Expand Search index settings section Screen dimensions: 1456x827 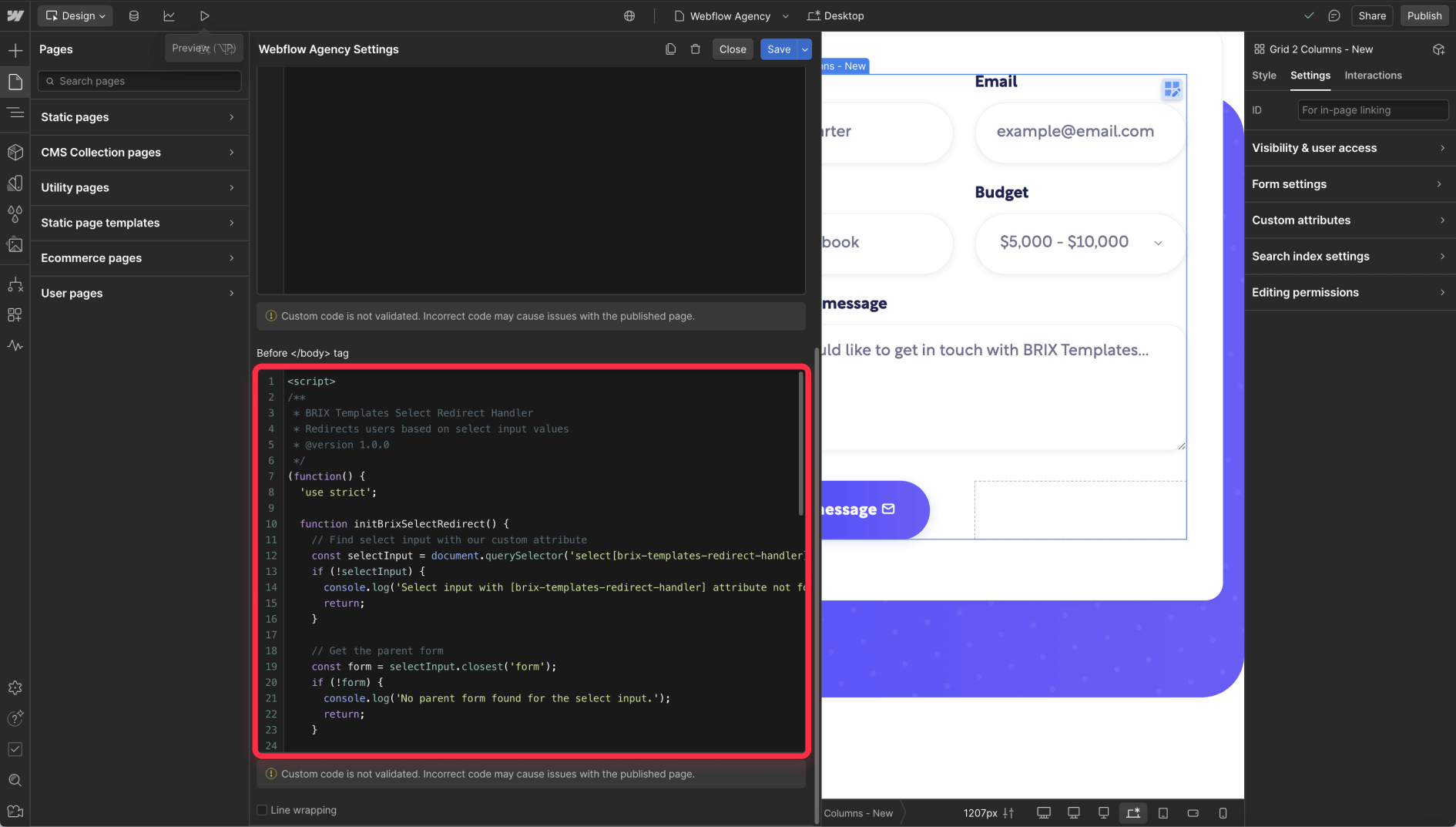[1350, 256]
